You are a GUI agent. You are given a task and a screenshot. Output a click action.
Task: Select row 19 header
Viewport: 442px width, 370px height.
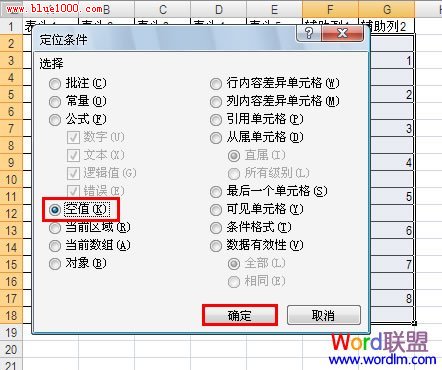point(11,332)
